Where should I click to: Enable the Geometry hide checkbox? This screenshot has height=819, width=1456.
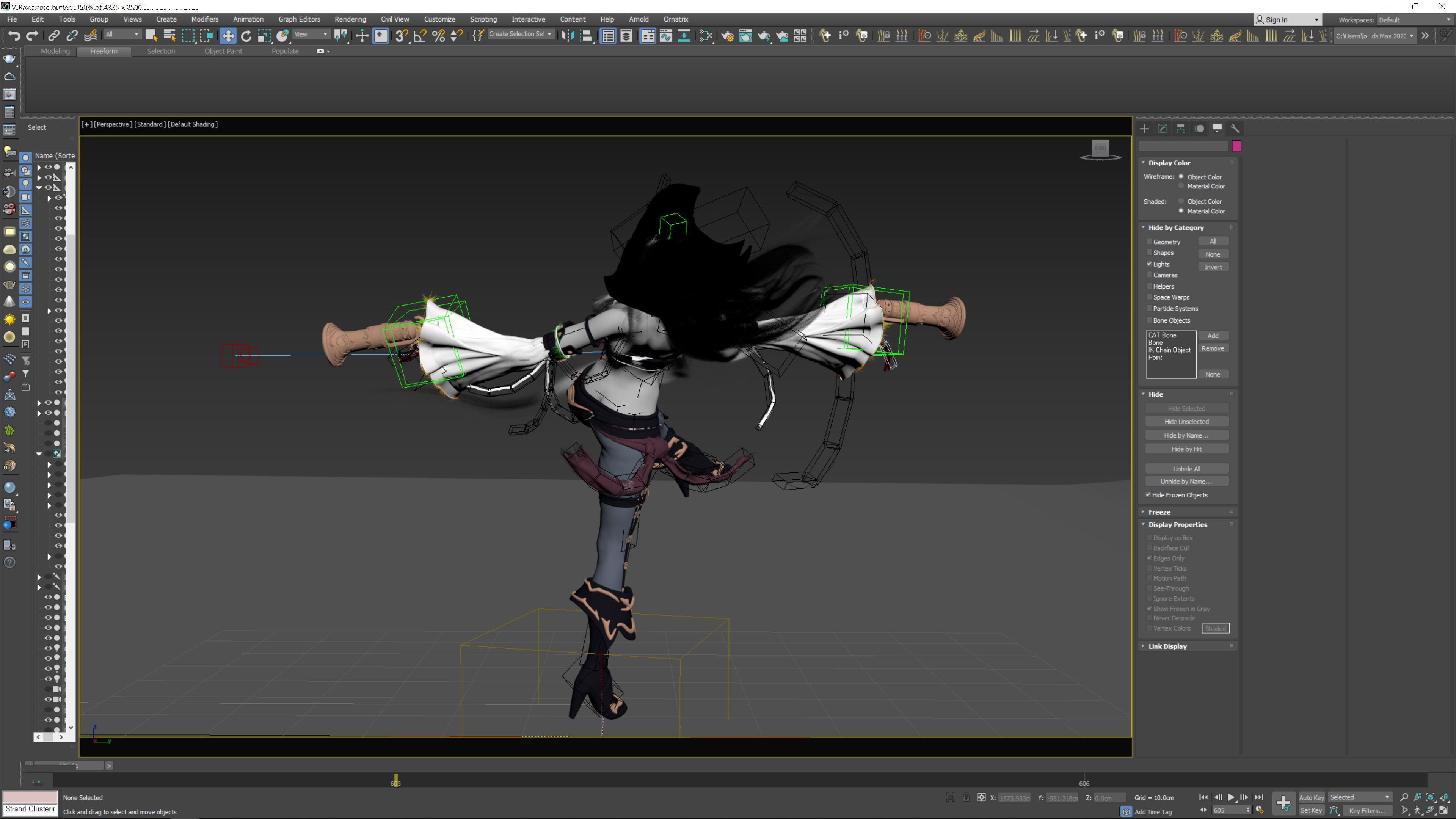pos(1149,242)
